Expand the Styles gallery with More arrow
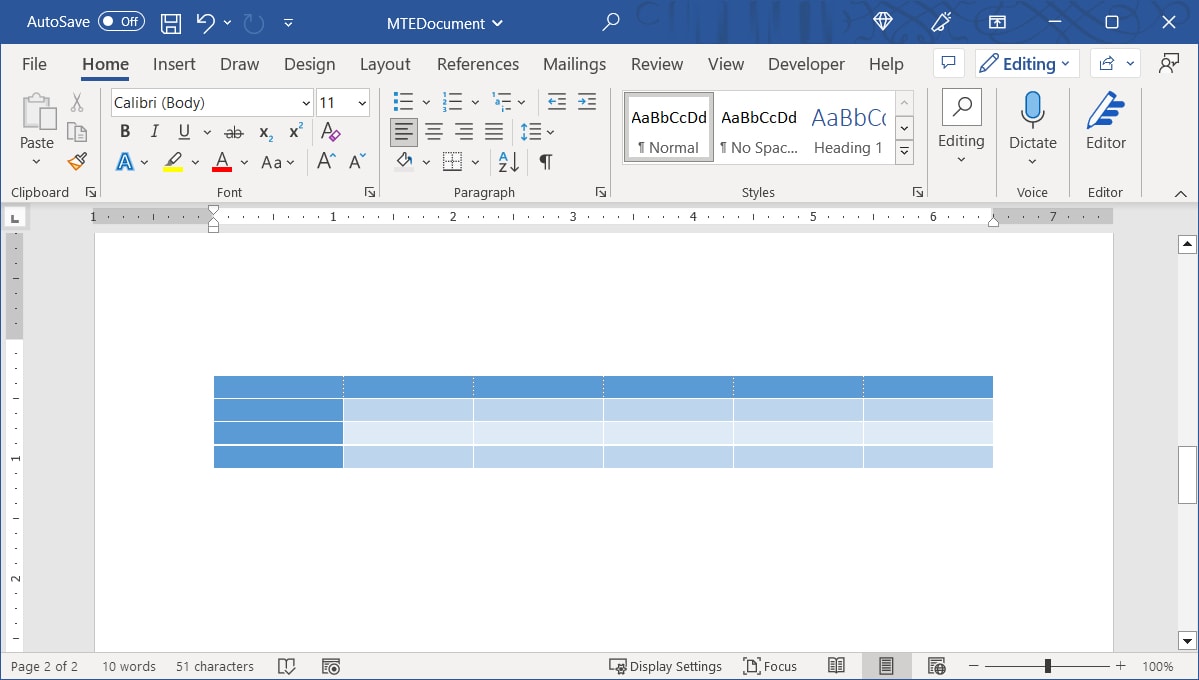Screen dimensions: 1199x680 [x=903, y=151]
